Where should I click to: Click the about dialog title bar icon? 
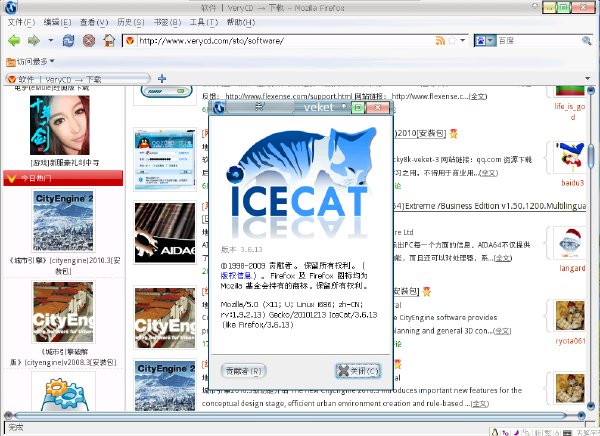(x=219, y=108)
